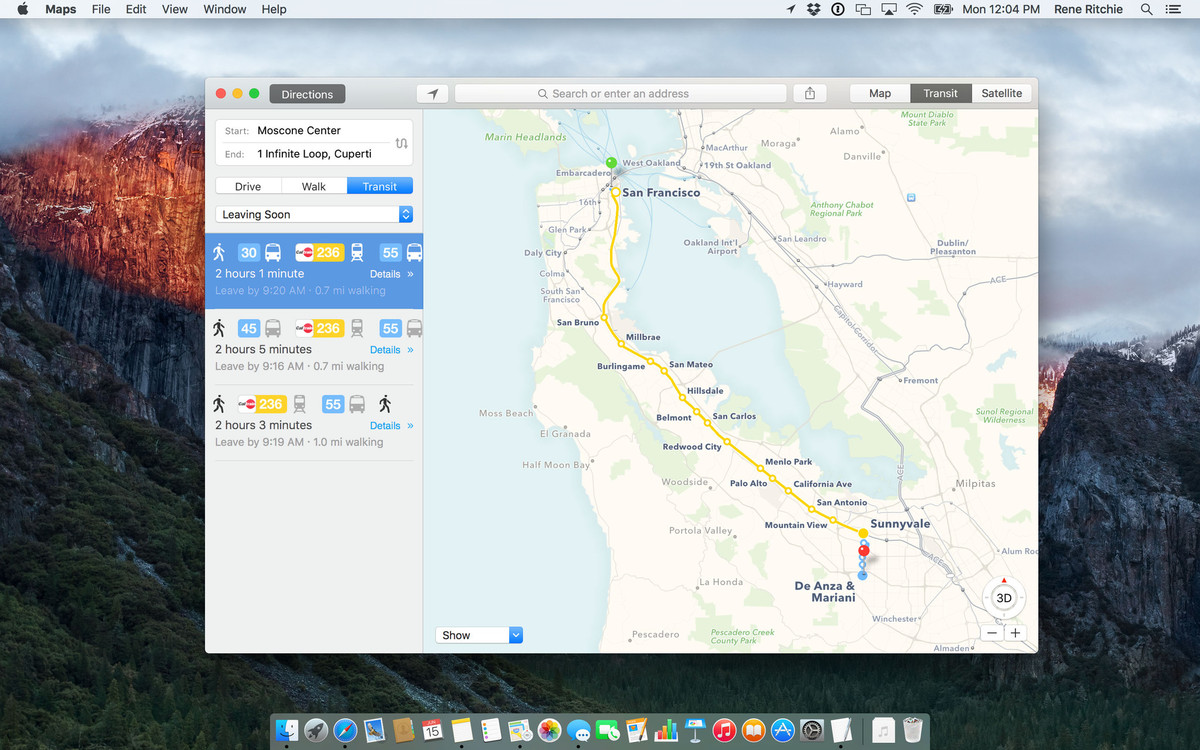This screenshot has height=750, width=1200.
Task: Select the 2 hours 3 minutes route
Action: point(314,423)
